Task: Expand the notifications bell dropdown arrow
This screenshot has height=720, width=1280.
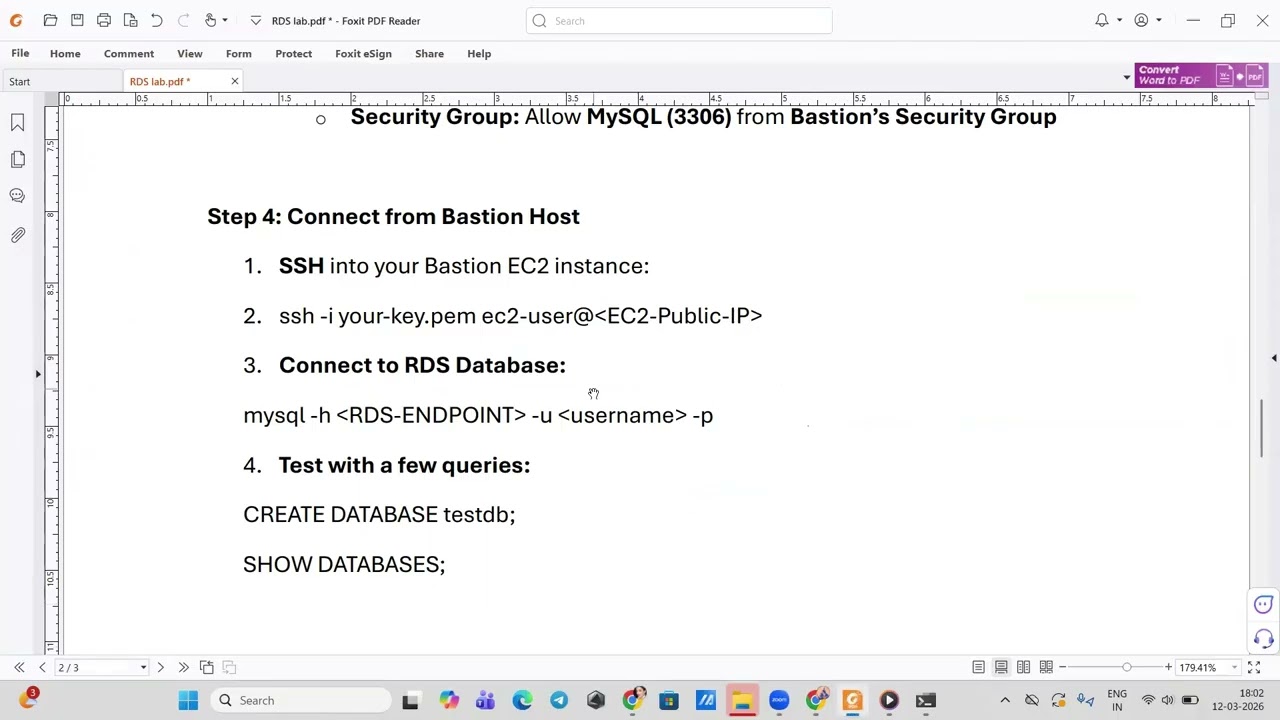Action: [x=1119, y=20]
